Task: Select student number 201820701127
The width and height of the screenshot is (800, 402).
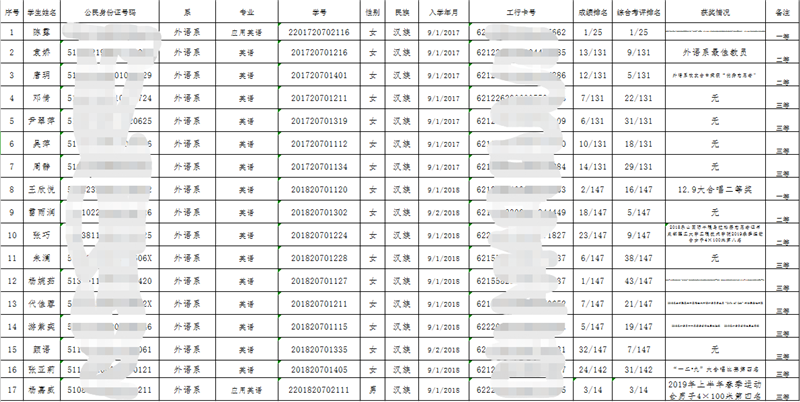Action: pos(319,281)
